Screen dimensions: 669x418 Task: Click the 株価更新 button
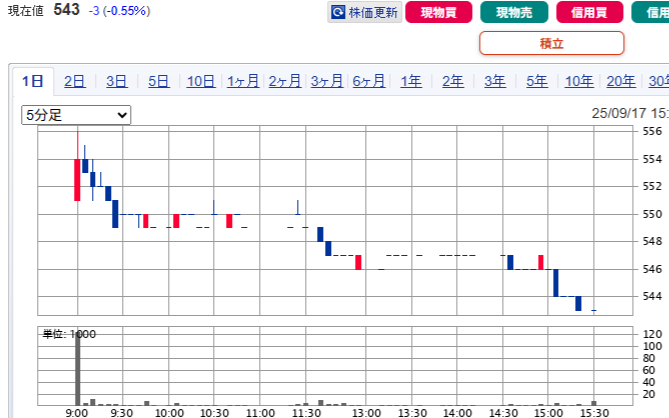click(x=365, y=12)
